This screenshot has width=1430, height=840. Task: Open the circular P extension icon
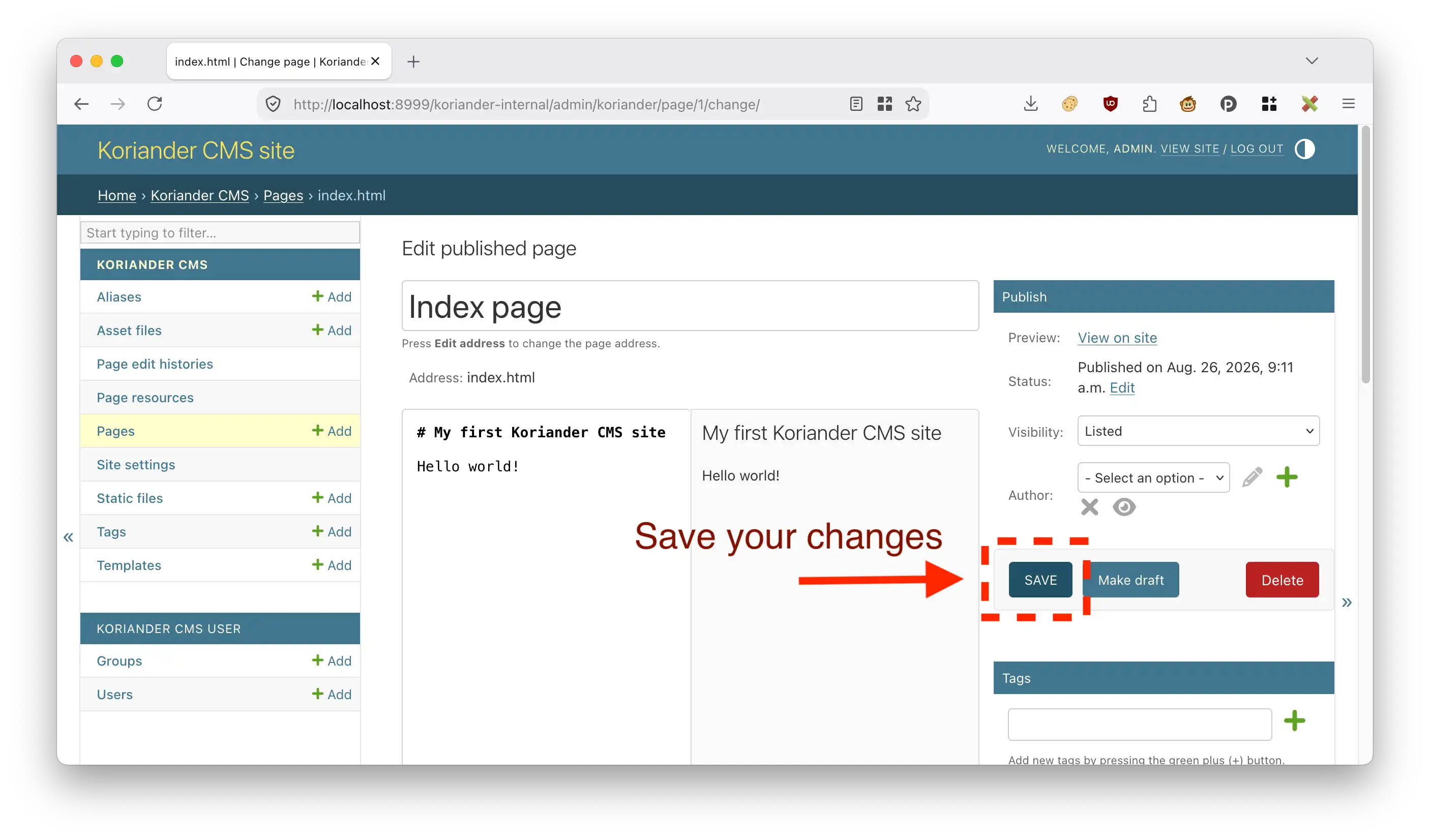1228,104
